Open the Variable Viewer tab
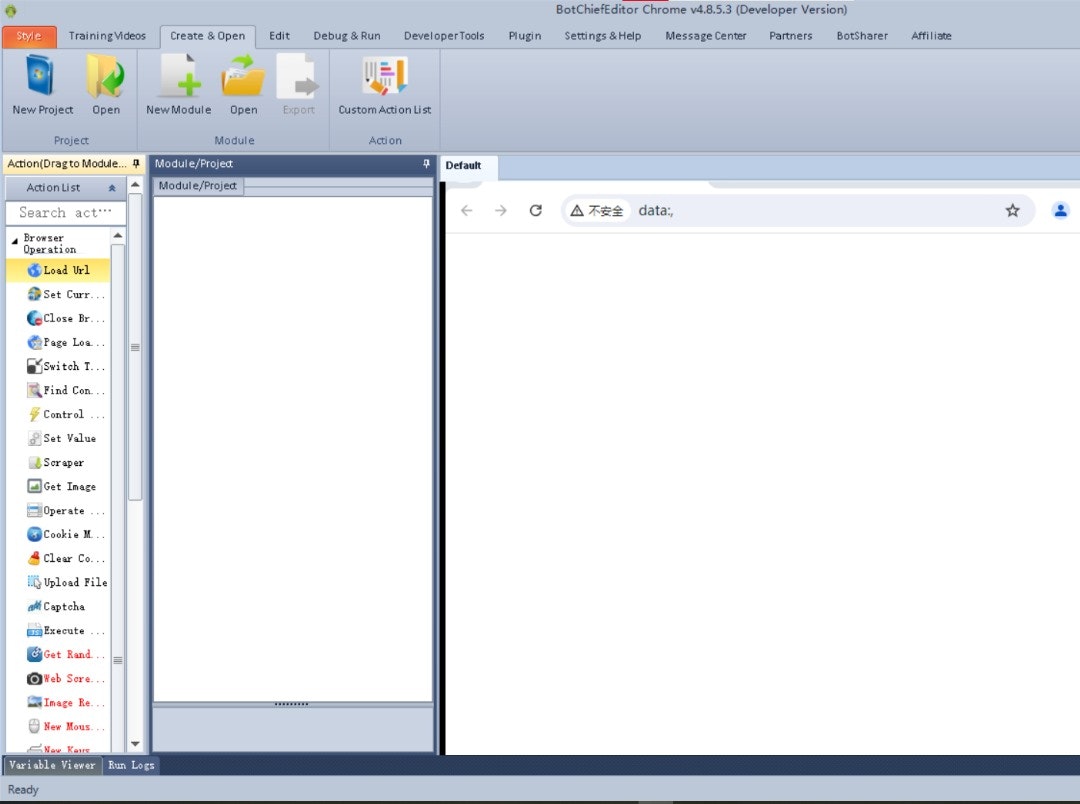1080x804 pixels. tap(52, 765)
